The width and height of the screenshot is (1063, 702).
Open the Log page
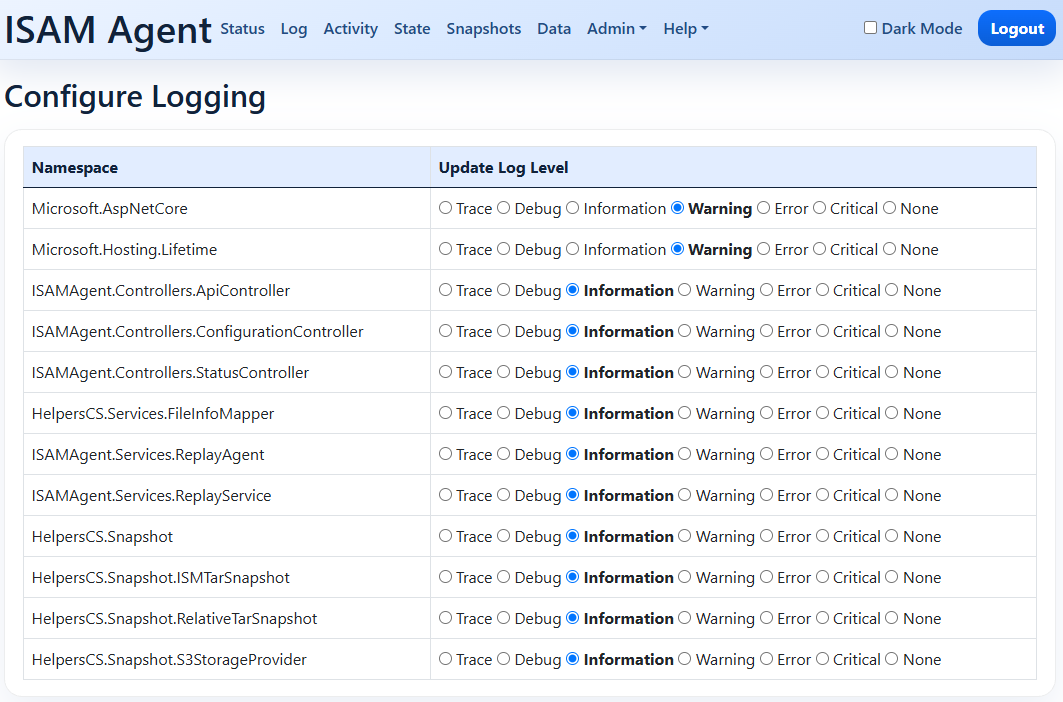pyautogui.click(x=294, y=28)
